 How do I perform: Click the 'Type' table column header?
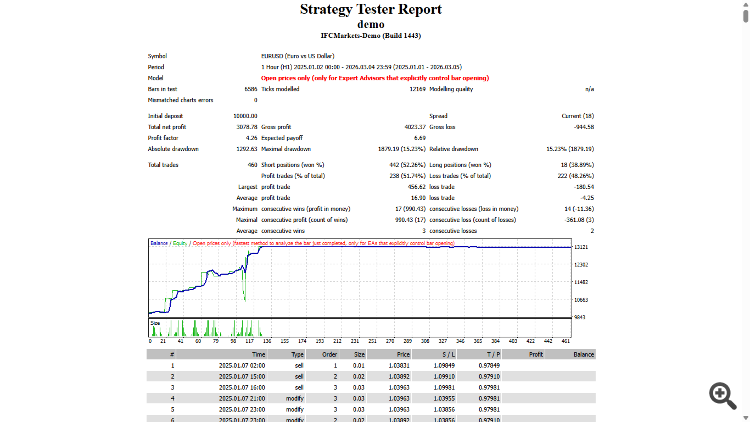[x=298, y=355]
